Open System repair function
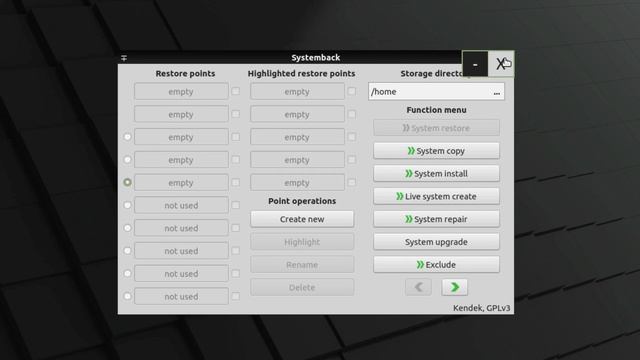This screenshot has width=640, height=360. pyautogui.click(x=436, y=219)
